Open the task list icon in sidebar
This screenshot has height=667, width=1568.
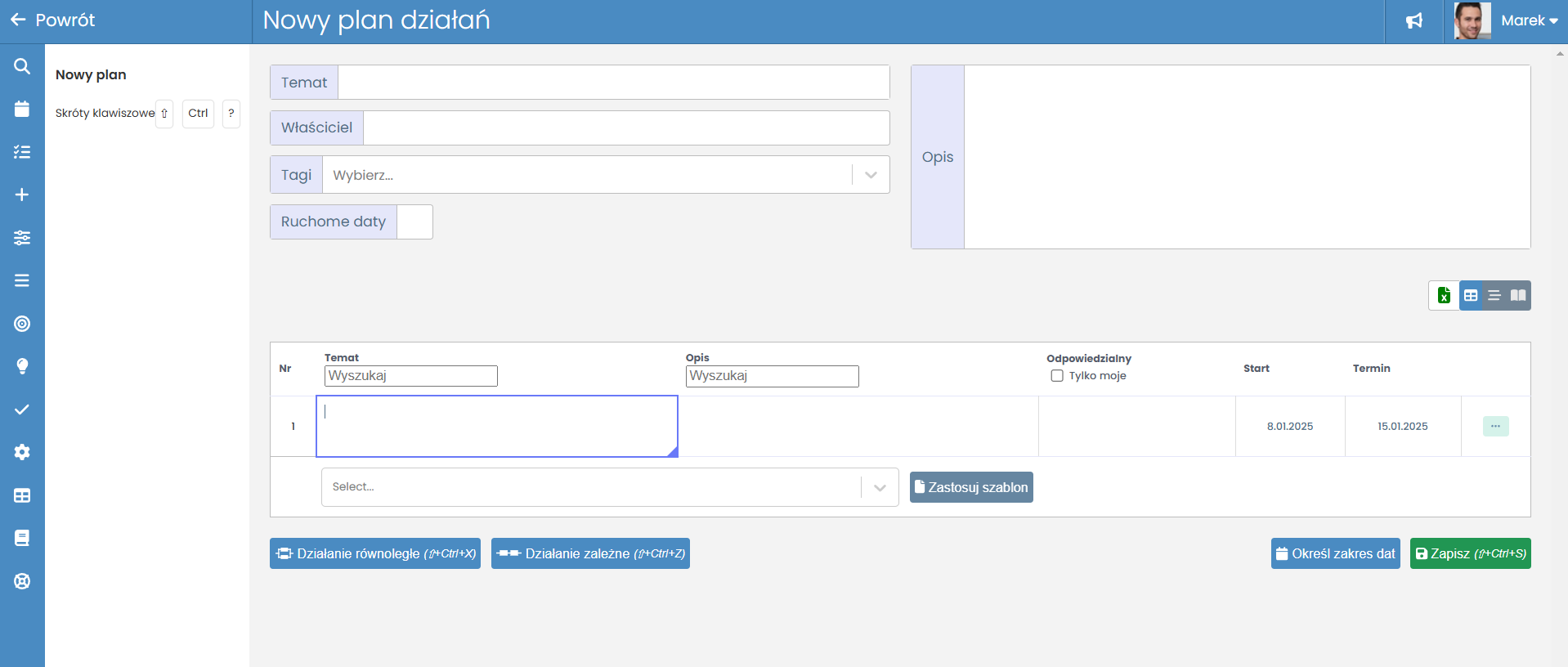coord(22,152)
